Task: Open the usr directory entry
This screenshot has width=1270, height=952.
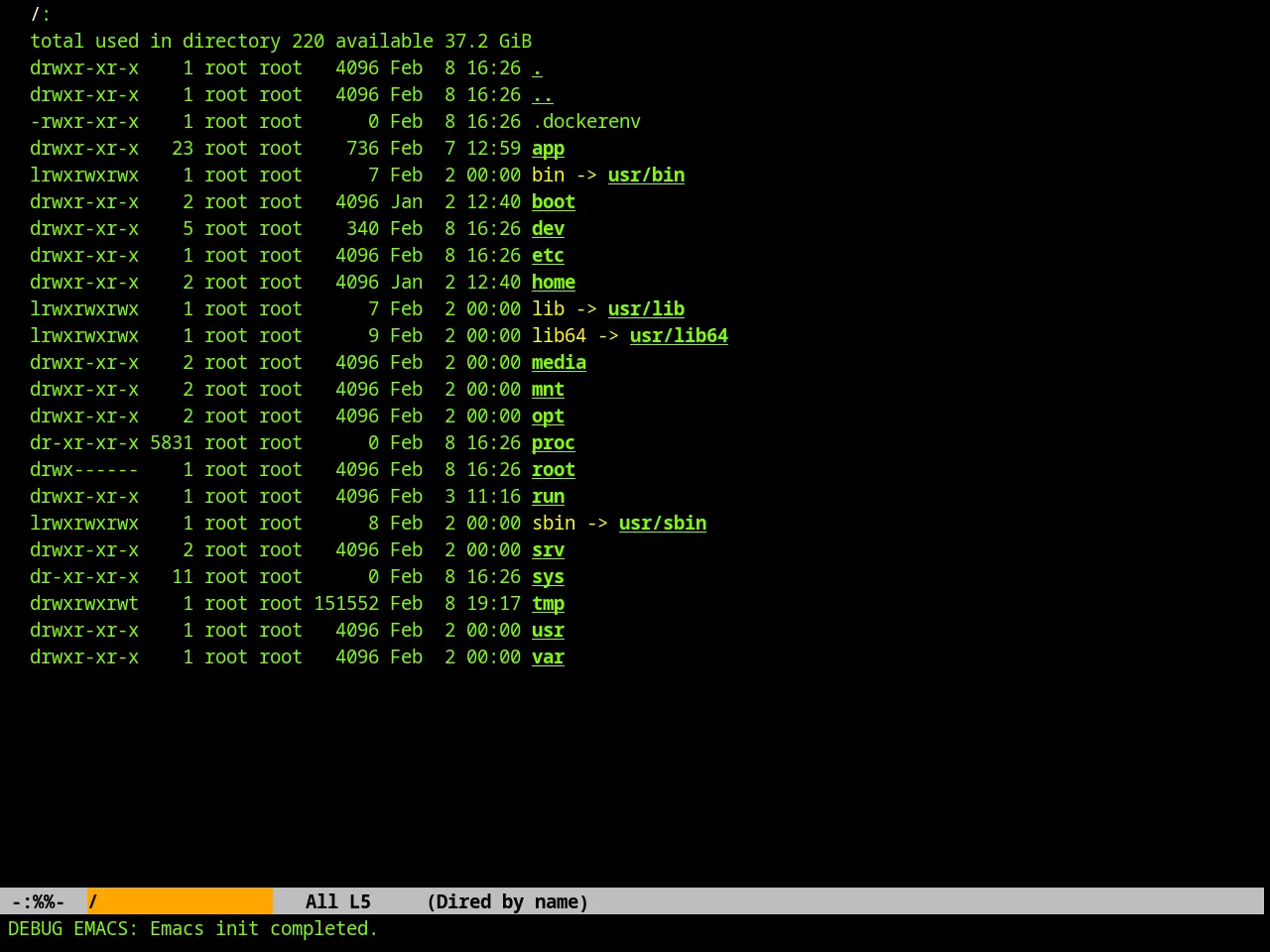Action: 548,631
